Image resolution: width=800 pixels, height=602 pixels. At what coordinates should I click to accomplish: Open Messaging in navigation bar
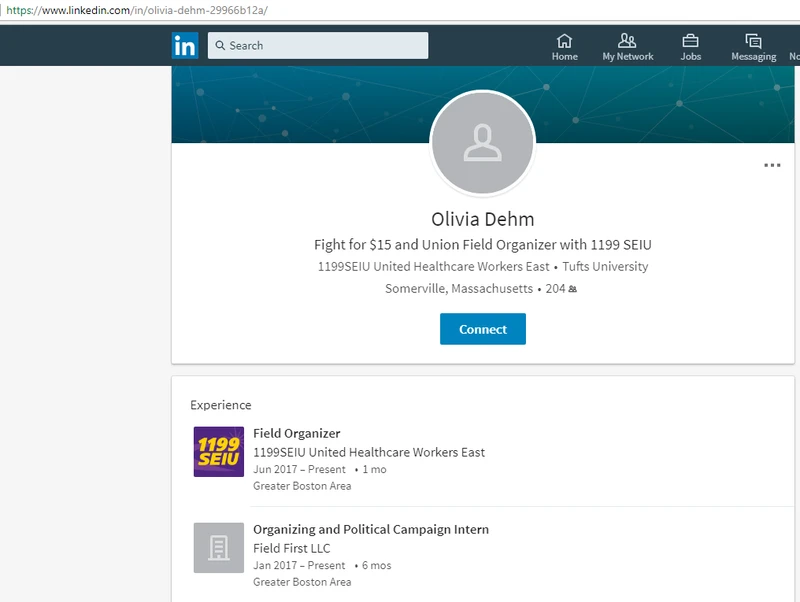coord(754,47)
